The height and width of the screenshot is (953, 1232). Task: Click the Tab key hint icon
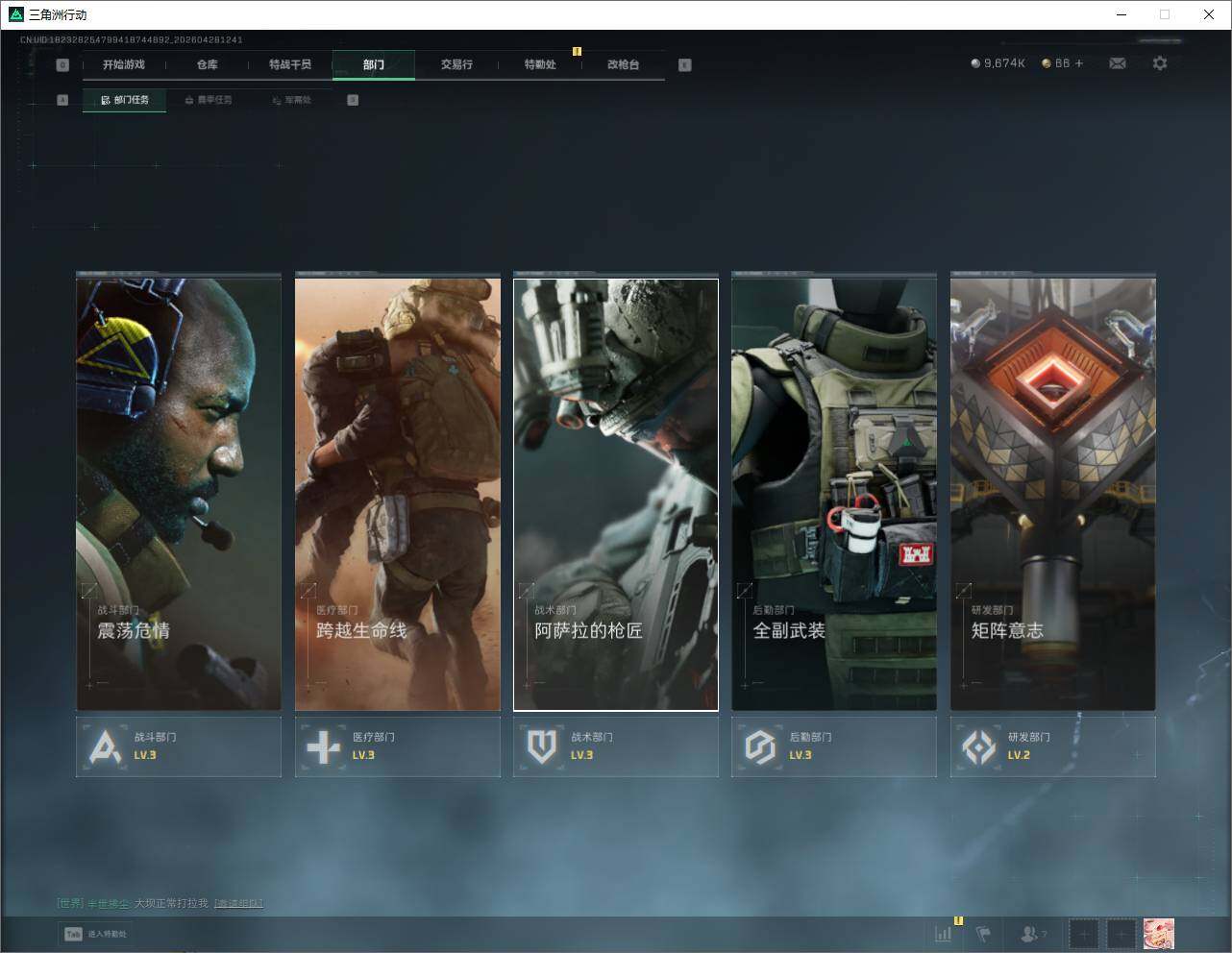pyautogui.click(x=73, y=934)
